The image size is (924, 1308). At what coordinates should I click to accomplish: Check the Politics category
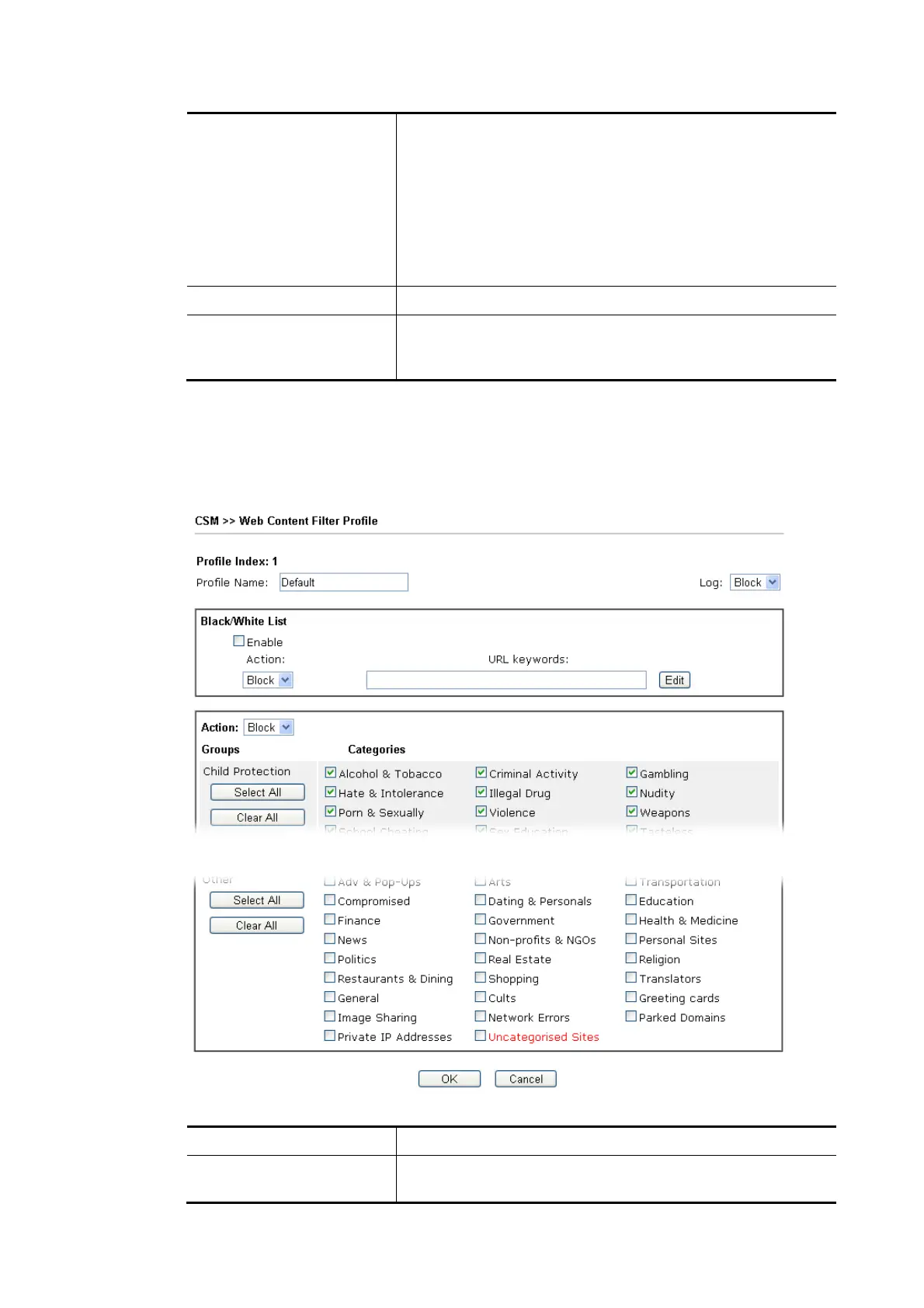330,958
